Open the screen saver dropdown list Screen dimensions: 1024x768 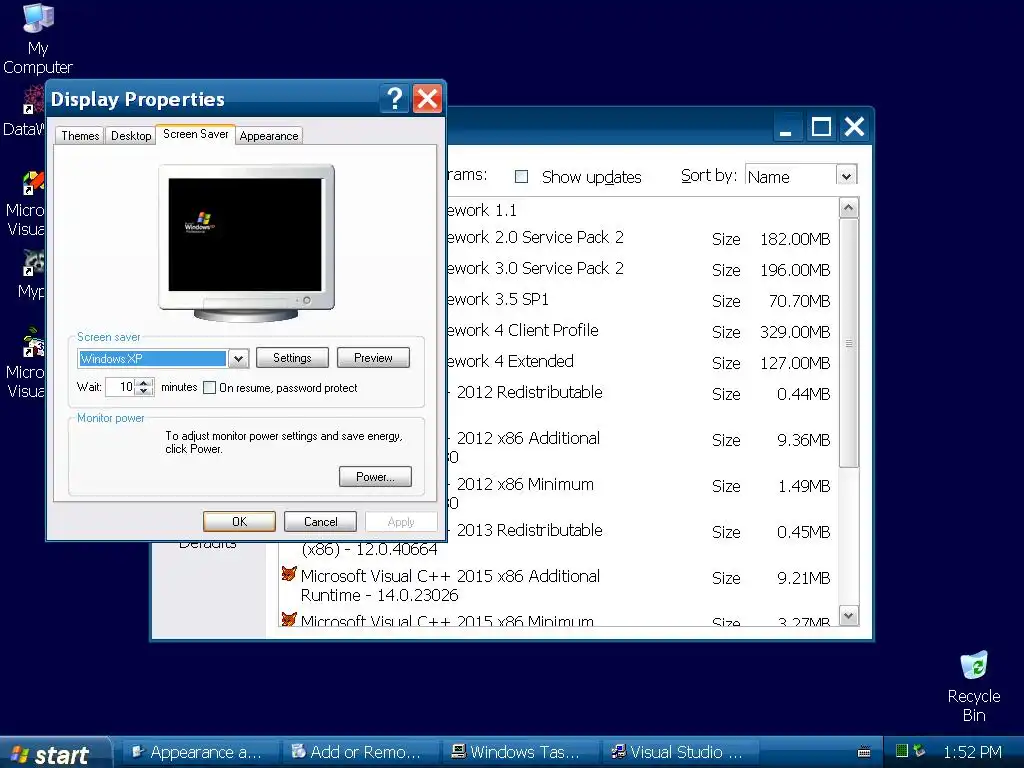238,359
